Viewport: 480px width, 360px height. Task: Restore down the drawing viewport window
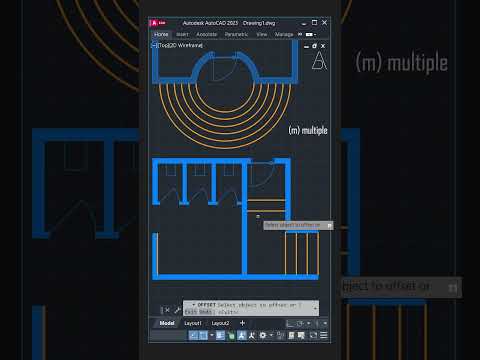[x=314, y=46]
